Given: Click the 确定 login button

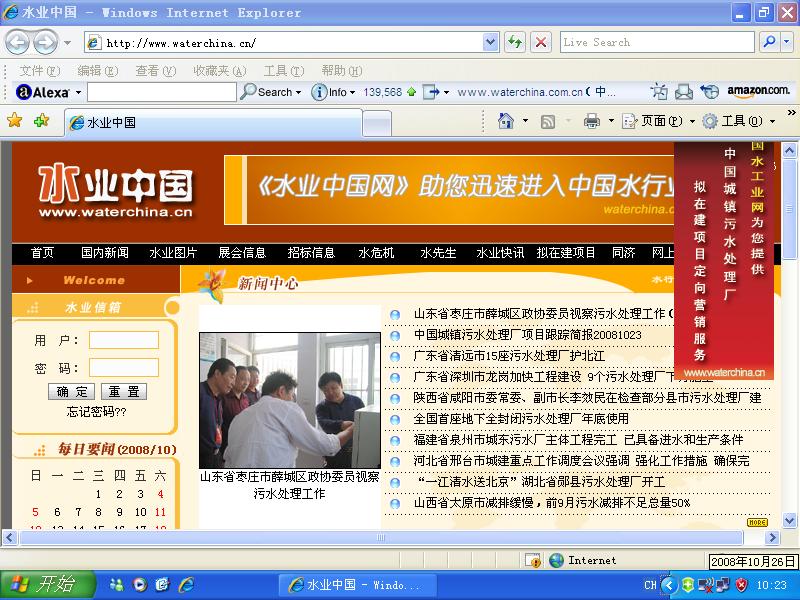Looking at the screenshot, I should point(72,391).
